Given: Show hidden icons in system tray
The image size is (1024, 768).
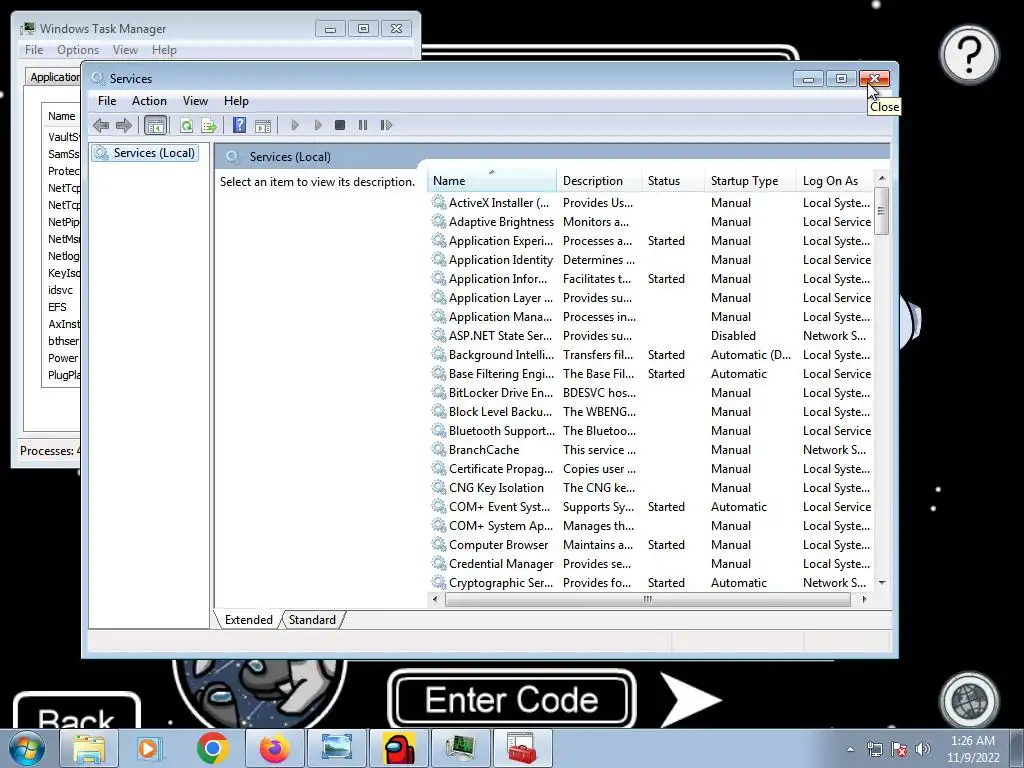Looking at the screenshot, I should pyautogui.click(x=850, y=749).
